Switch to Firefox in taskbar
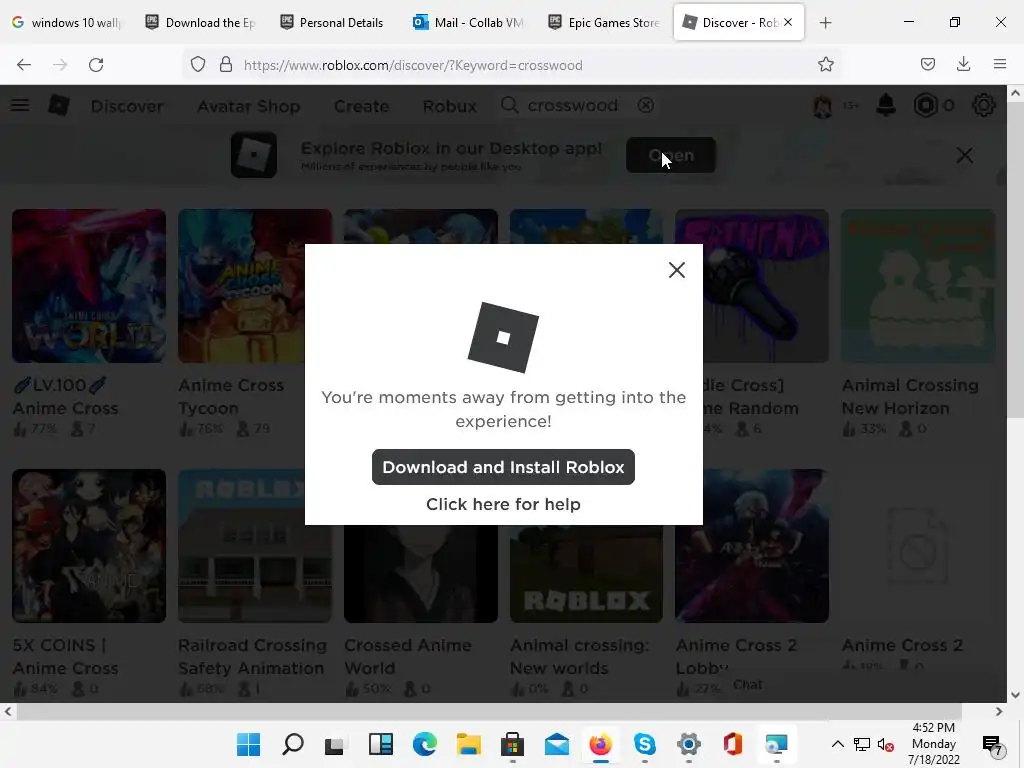1024x768 pixels. 600,744
